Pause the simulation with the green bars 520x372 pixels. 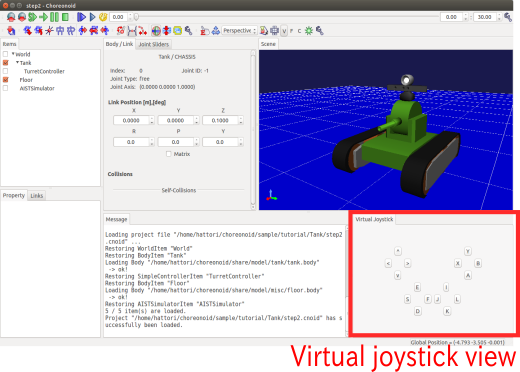tap(54, 17)
